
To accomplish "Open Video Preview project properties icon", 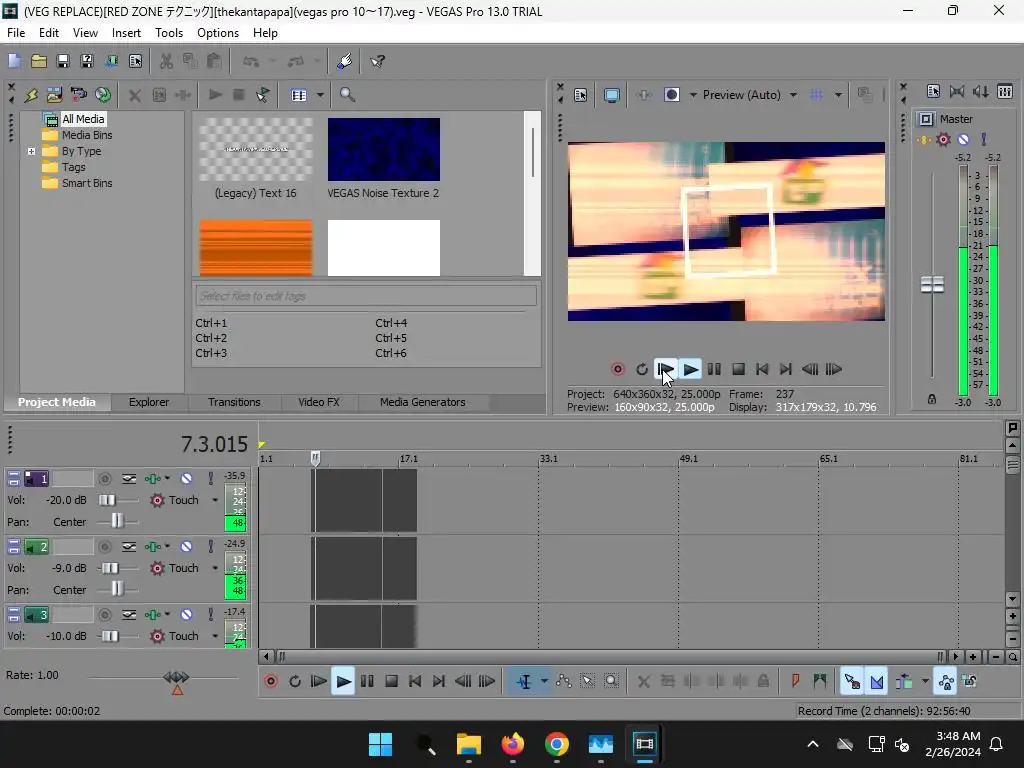I will click(581, 95).
